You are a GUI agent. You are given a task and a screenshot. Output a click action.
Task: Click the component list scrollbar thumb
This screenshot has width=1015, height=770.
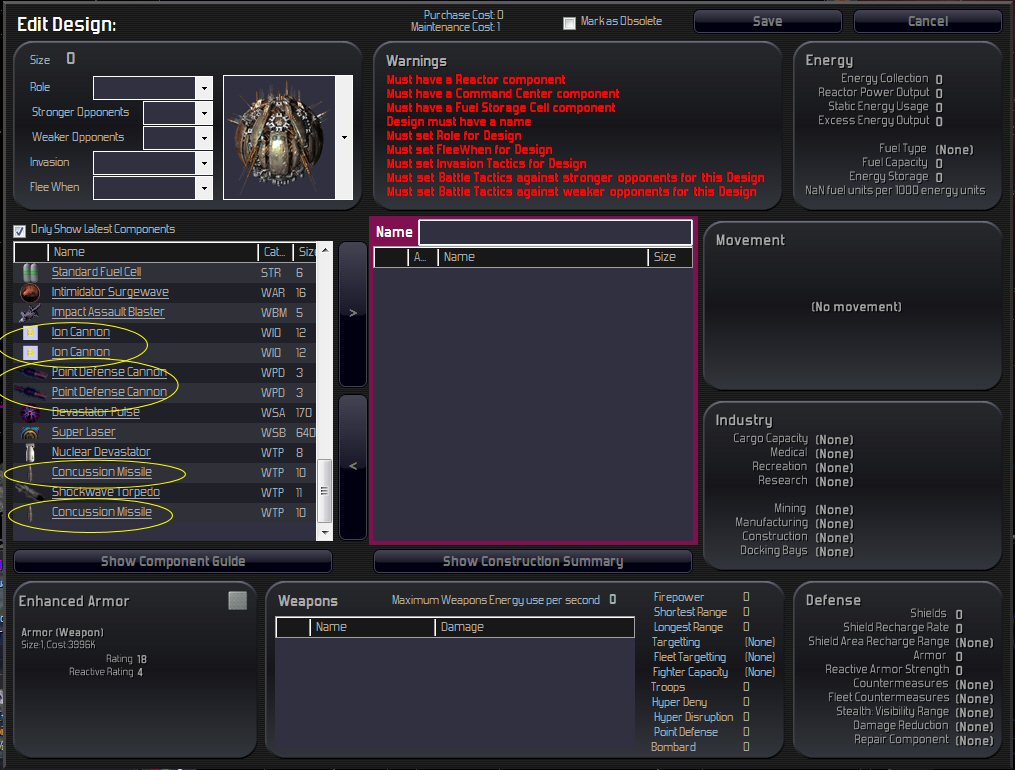click(x=324, y=491)
